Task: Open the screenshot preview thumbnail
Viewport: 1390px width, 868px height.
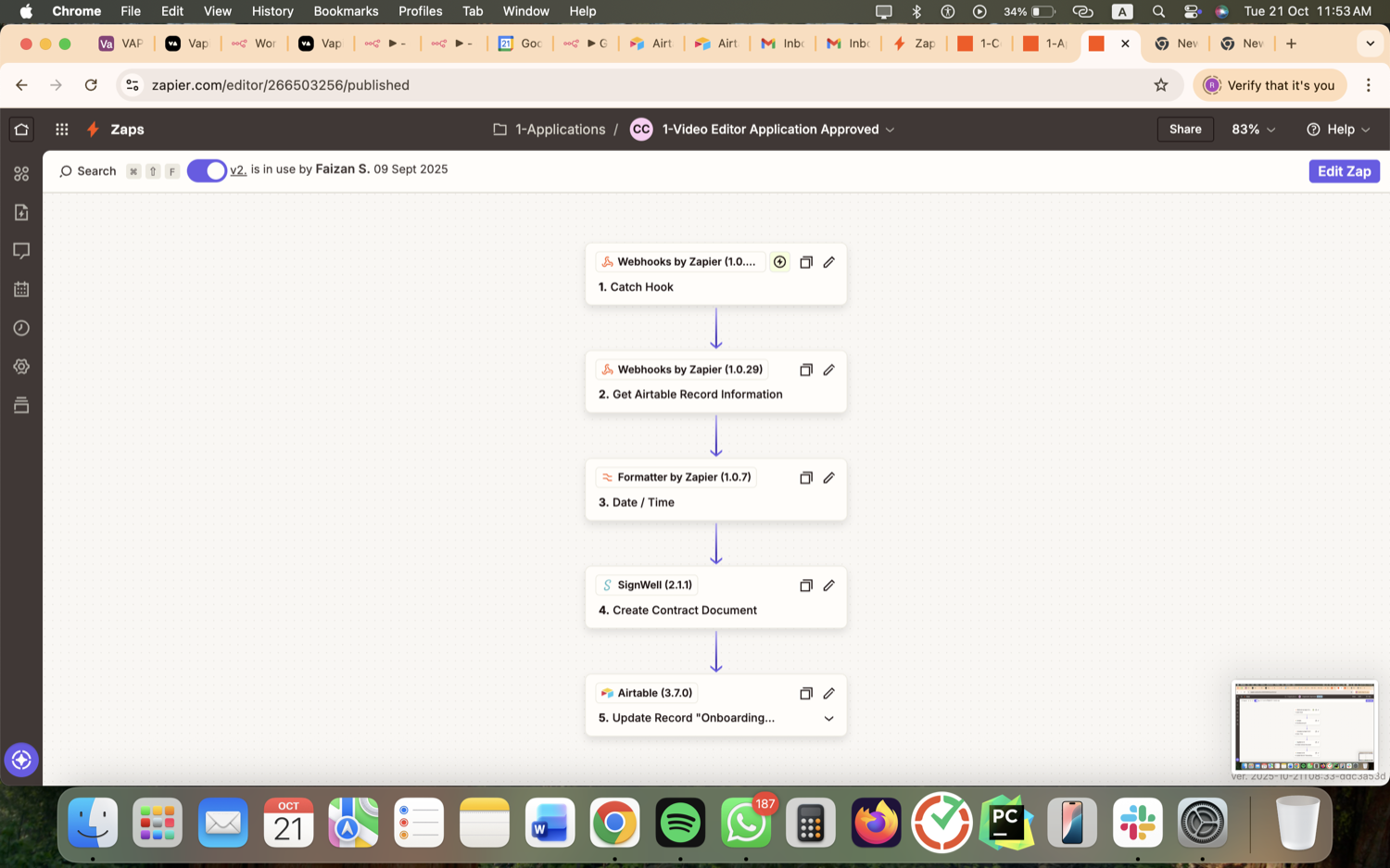Action: [x=1304, y=727]
